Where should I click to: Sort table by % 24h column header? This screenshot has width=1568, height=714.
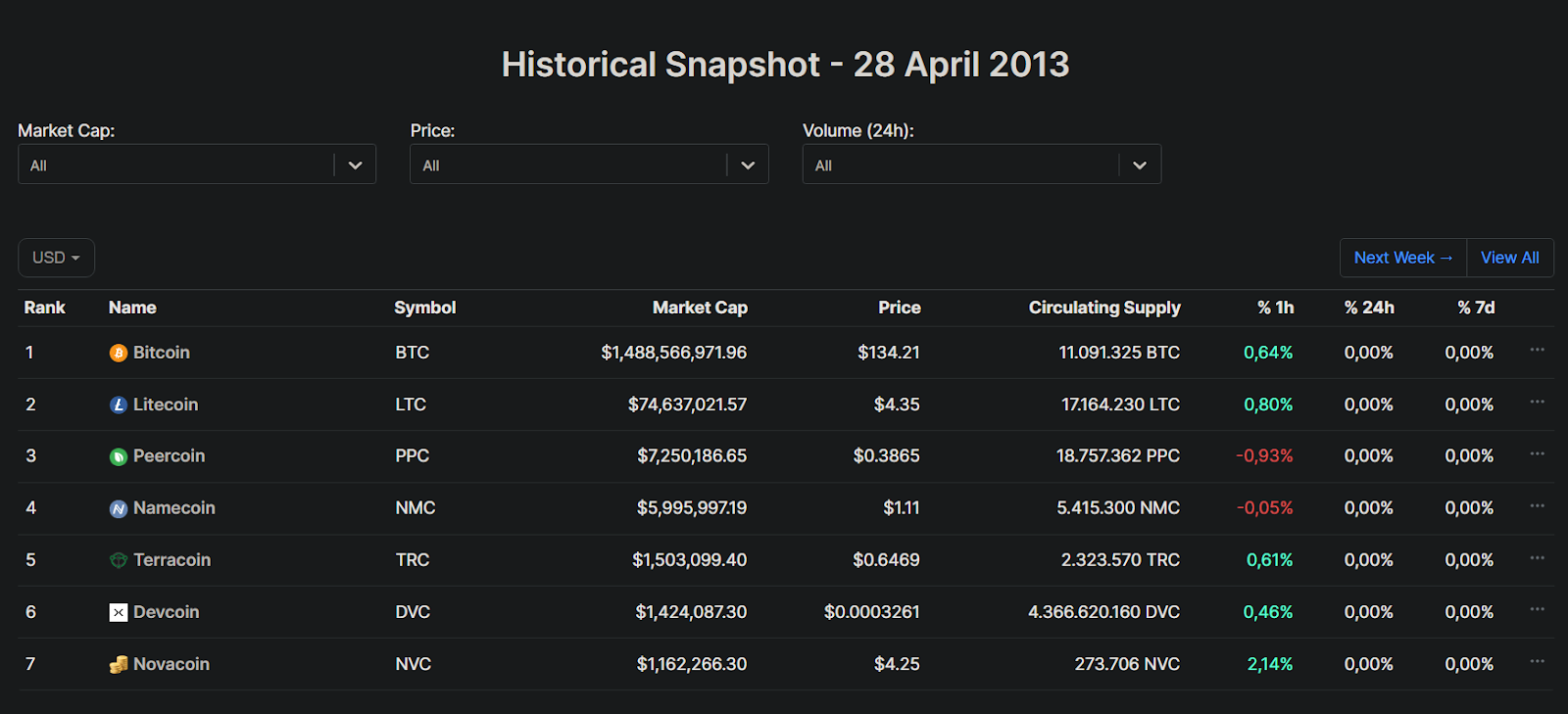point(1369,308)
